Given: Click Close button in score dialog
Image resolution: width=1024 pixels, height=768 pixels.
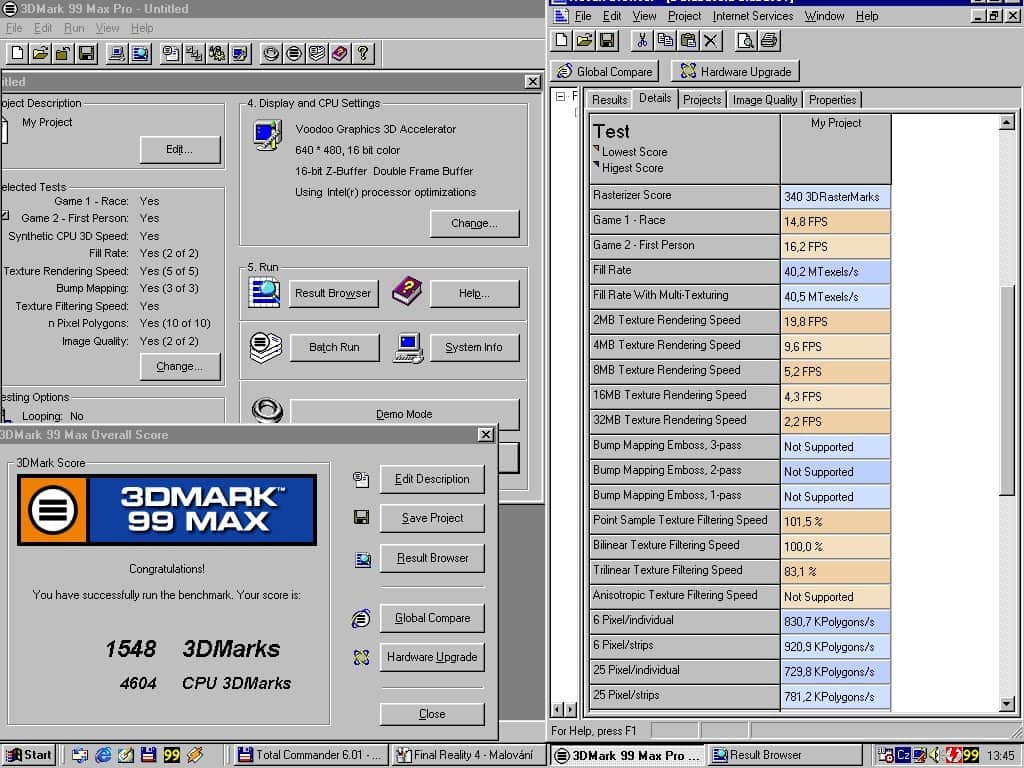Looking at the screenshot, I should point(432,714).
